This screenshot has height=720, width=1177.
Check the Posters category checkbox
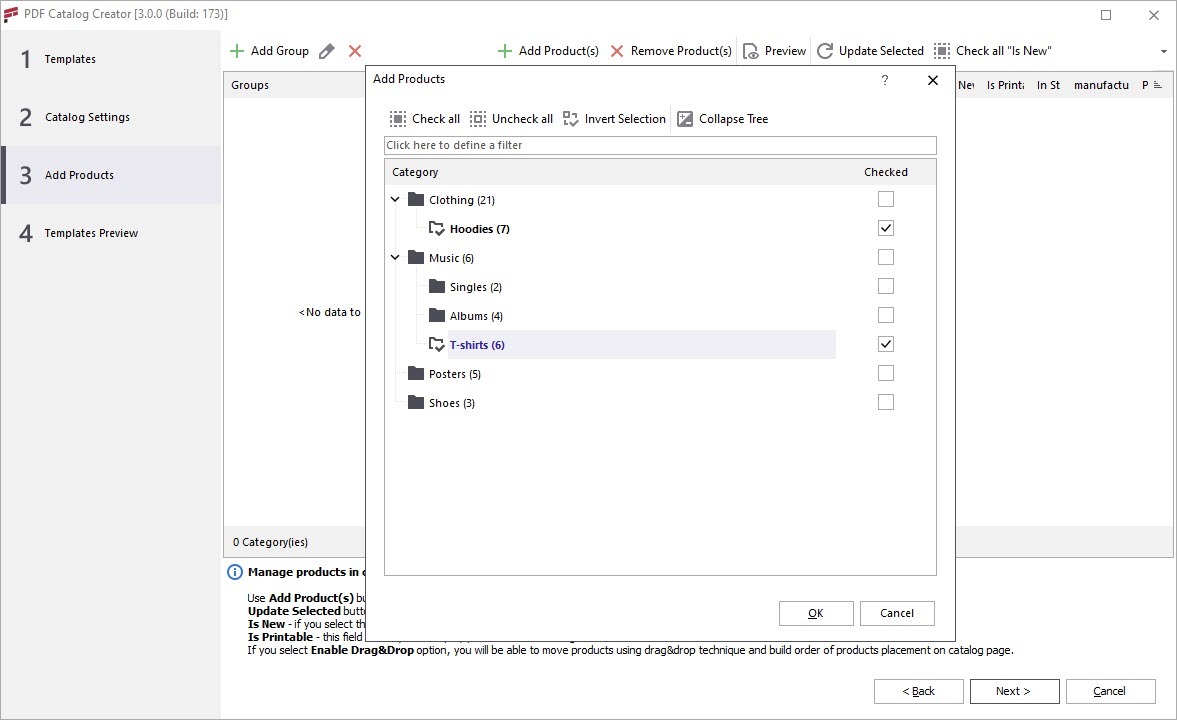pyautogui.click(x=885, y=373)
